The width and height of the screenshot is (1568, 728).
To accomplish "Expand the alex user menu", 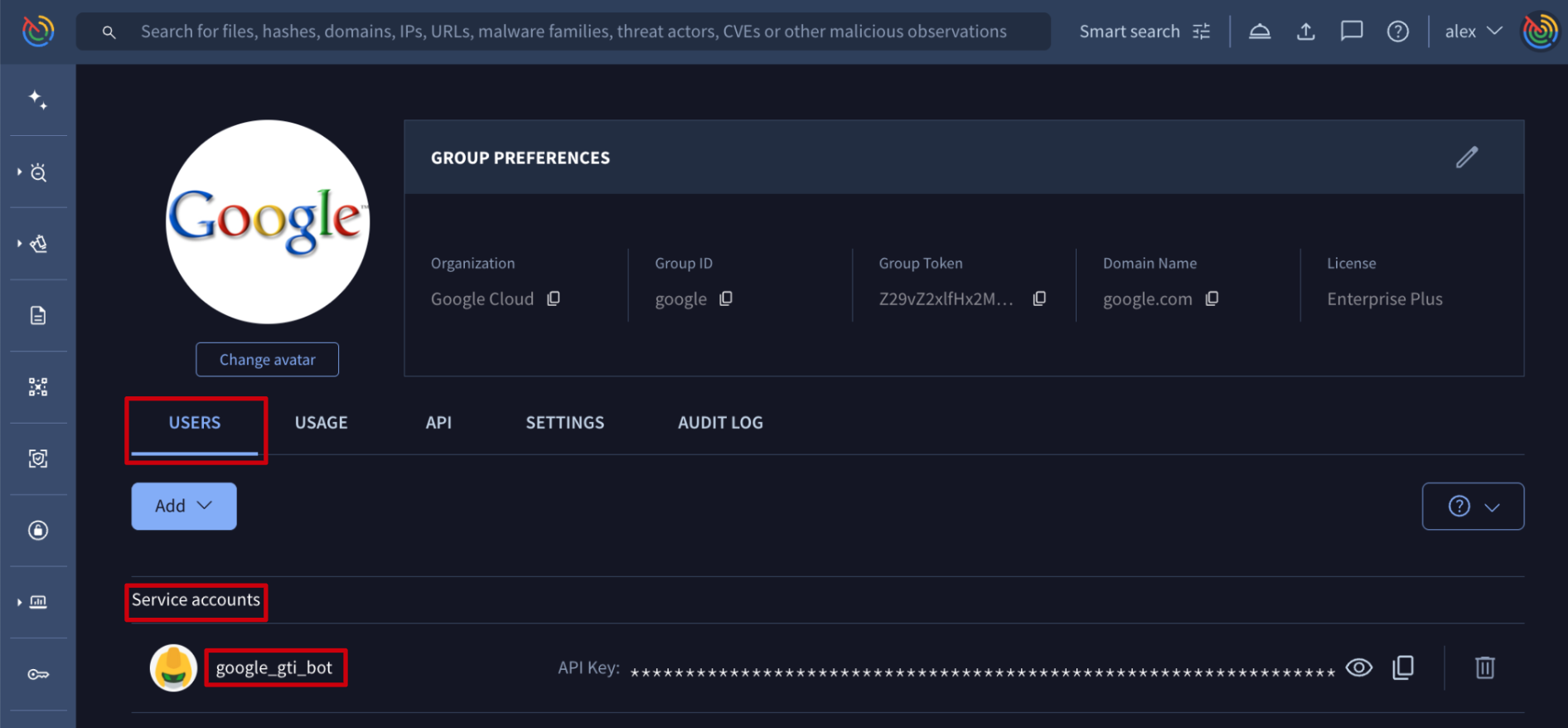I will 1473,32.
